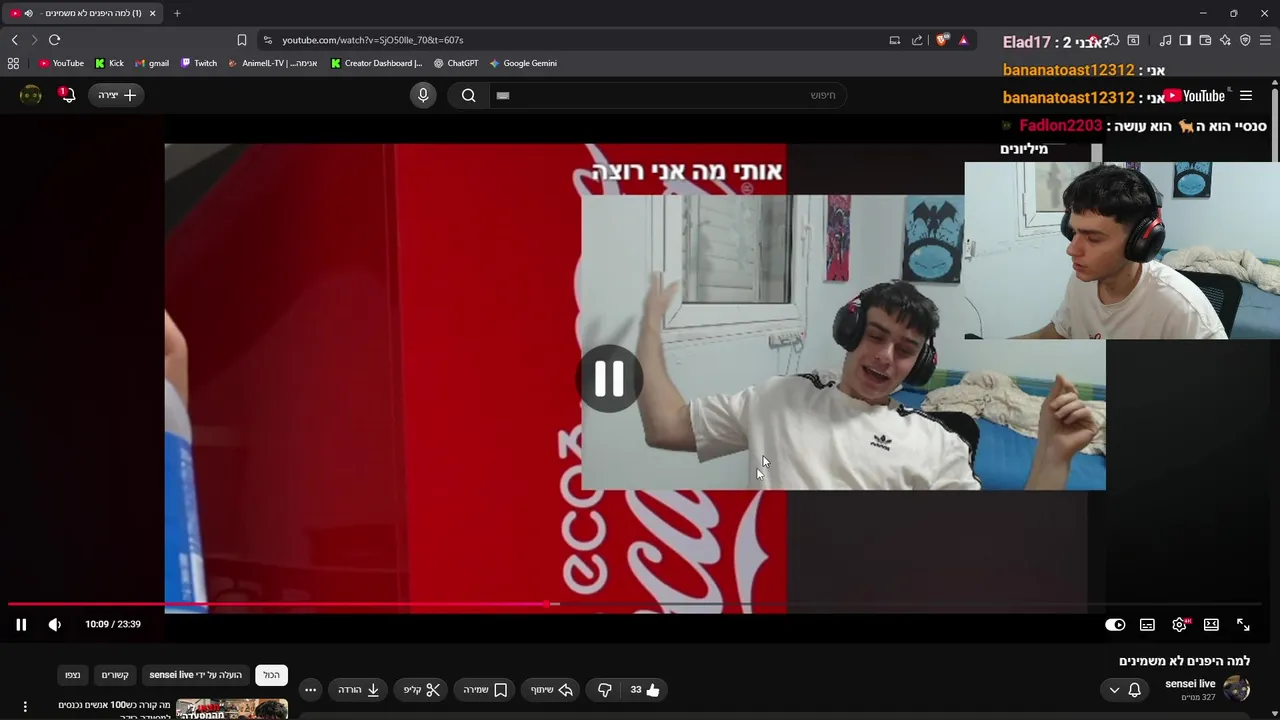This screenshot has width=1280, height=720.
Task: Open the more actions three-dots menu
Action: tap(310, 690)
